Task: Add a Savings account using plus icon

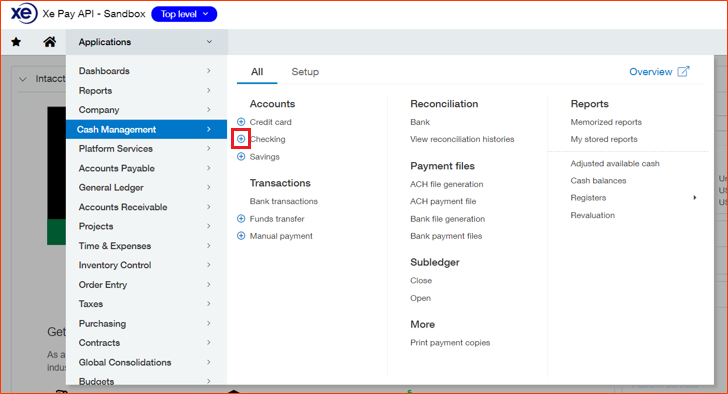Action: click(x=241, y=156)
